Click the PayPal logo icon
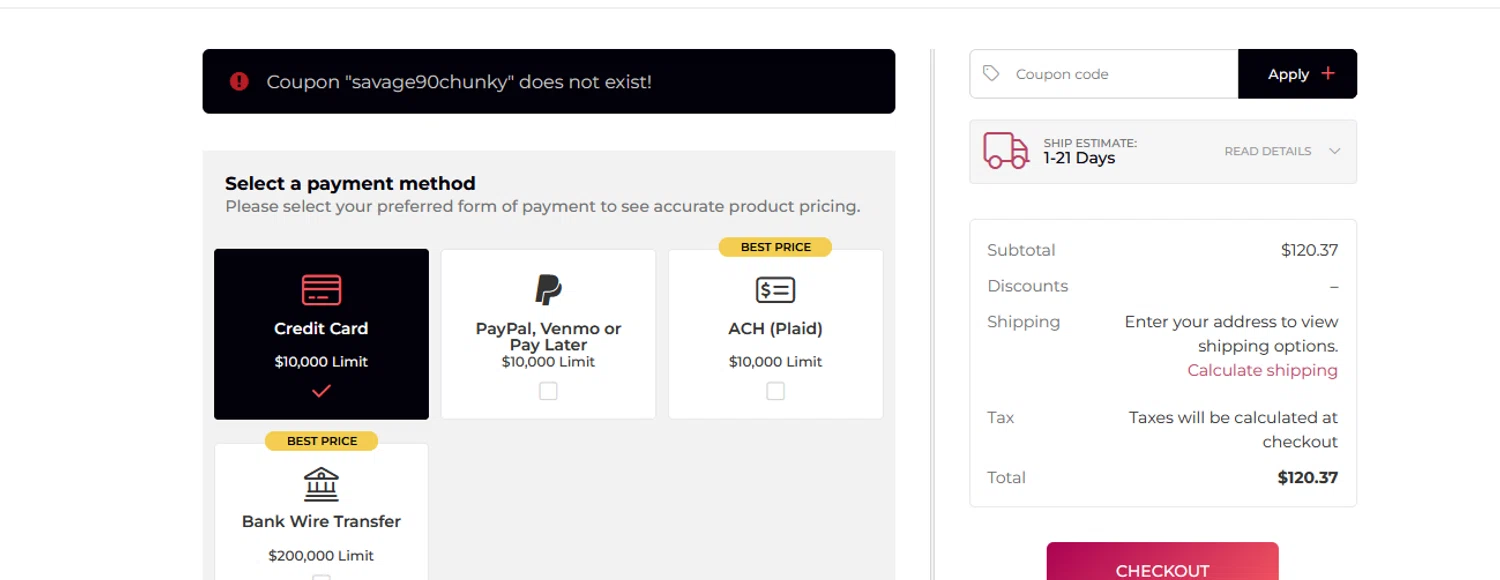 pyautogui.click(x=548, y=290)
